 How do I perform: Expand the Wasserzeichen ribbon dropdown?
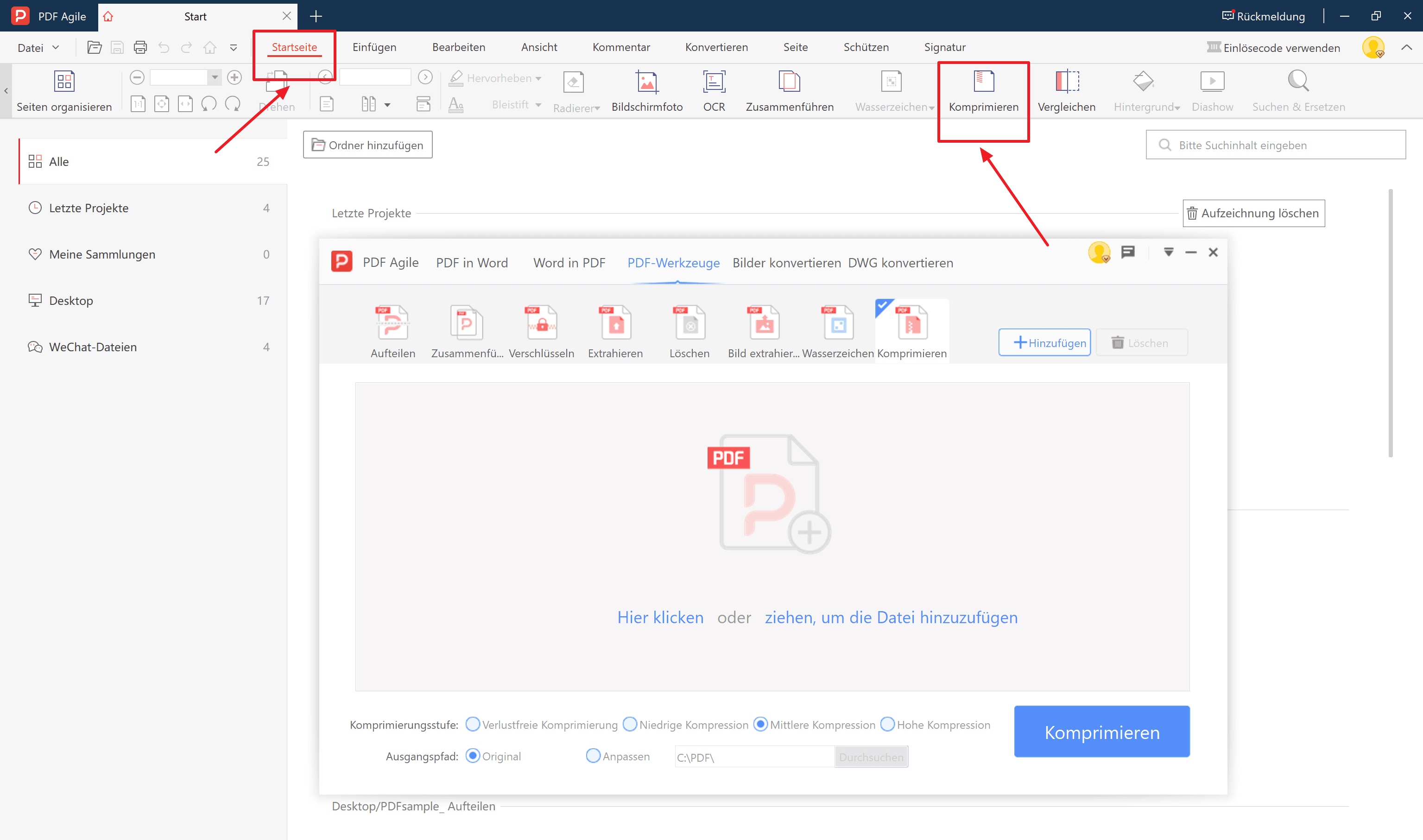click(x=932, y=108)
